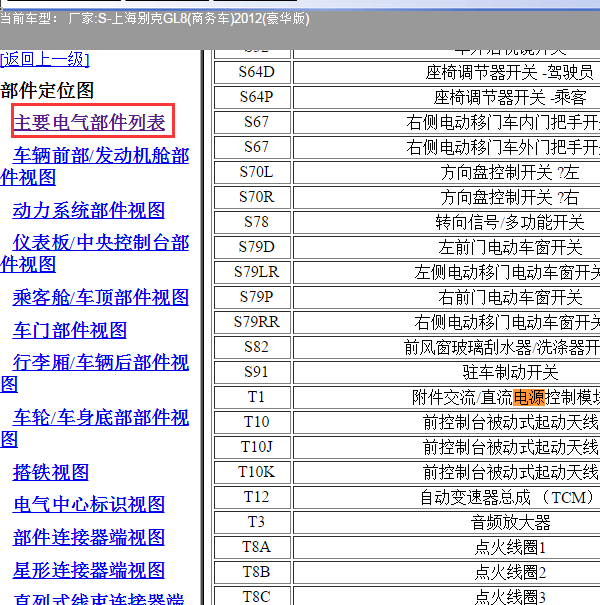
Task: Click 右前门电动车窗开关 description
Action: point(510,297)
